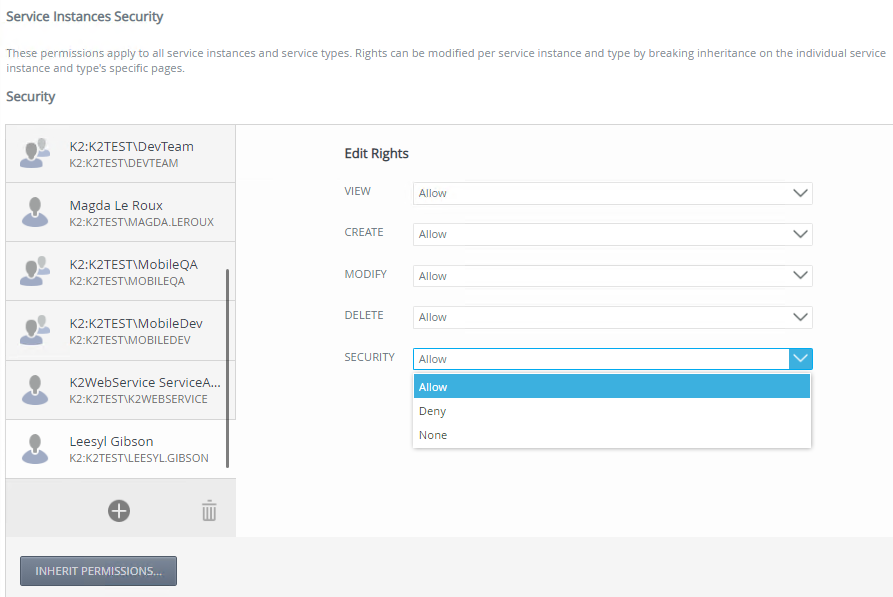Select the Magda Le Roux name entry
This screenshot has height=597, width=893.
coord(116,206)
